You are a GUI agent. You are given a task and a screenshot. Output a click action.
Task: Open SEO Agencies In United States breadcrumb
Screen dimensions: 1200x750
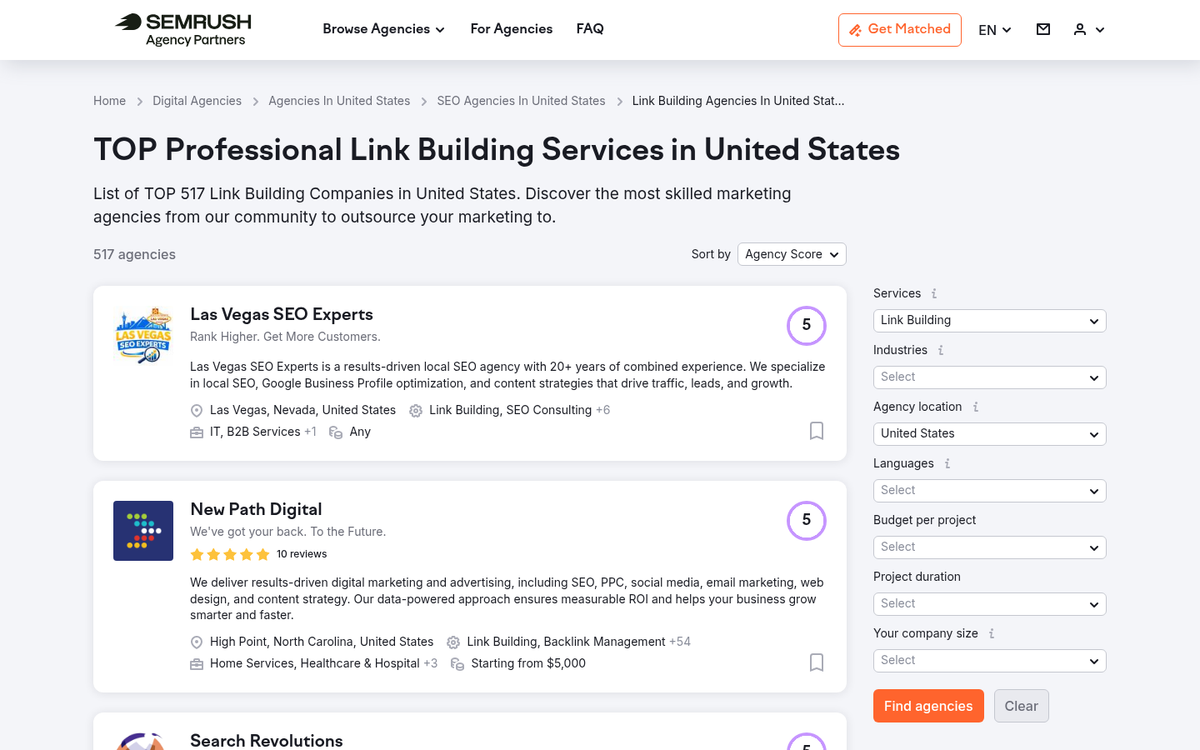click(521, 101)
